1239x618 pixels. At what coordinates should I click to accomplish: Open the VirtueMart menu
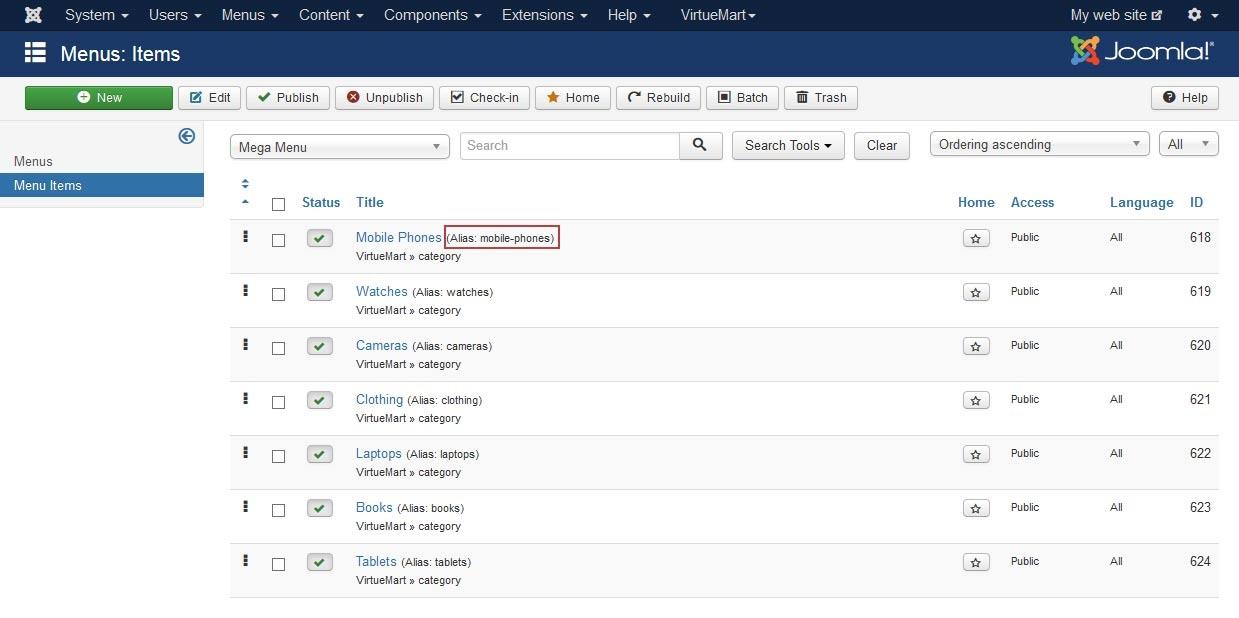coord(718,15)
